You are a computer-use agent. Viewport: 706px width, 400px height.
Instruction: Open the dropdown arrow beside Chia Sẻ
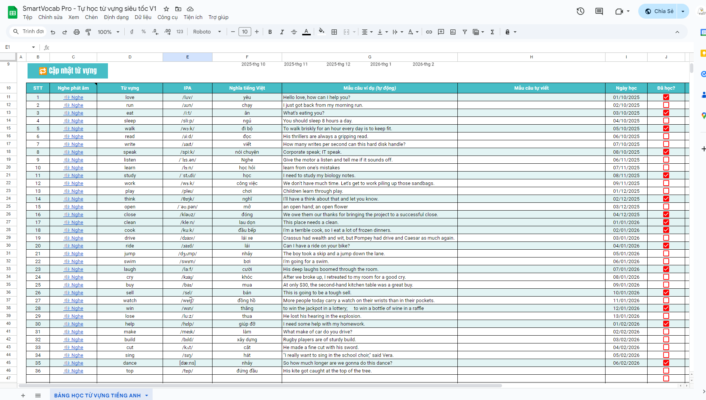pyautogui.click(x=682, y=12)
